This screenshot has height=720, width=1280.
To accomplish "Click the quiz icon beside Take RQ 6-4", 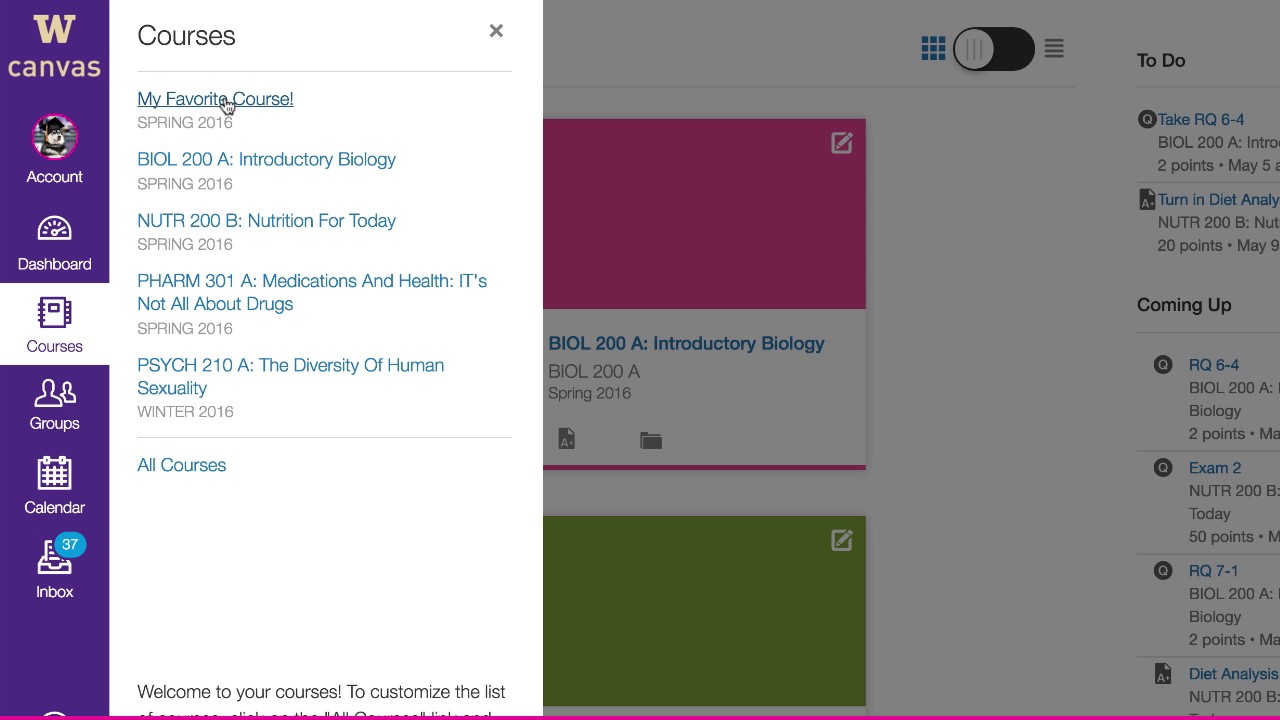I will pyautogui.click(x=1147, y=119).
